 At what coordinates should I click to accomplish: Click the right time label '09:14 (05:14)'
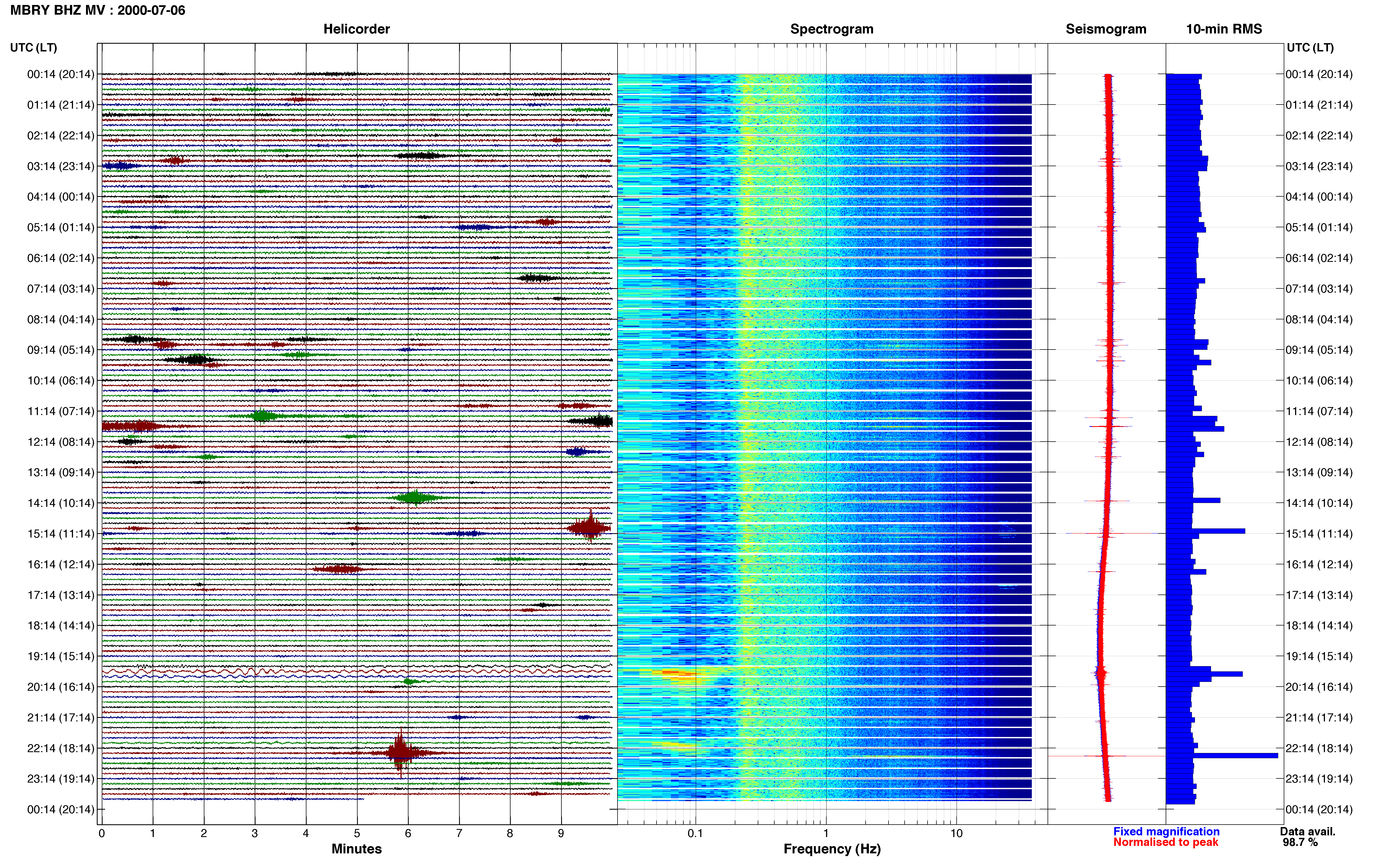pos(1319,350)
